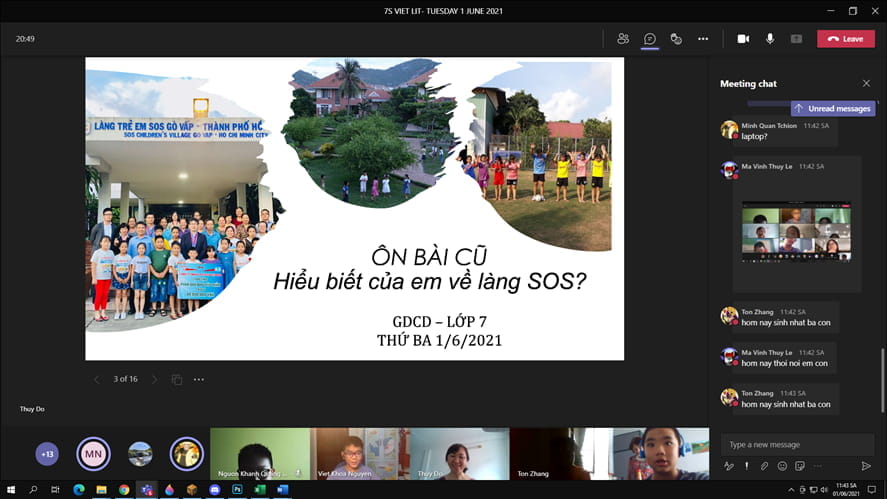887x499 pixels.
Task: Select the yellow cartoon participant avatar
Action: tap(187, 454)
